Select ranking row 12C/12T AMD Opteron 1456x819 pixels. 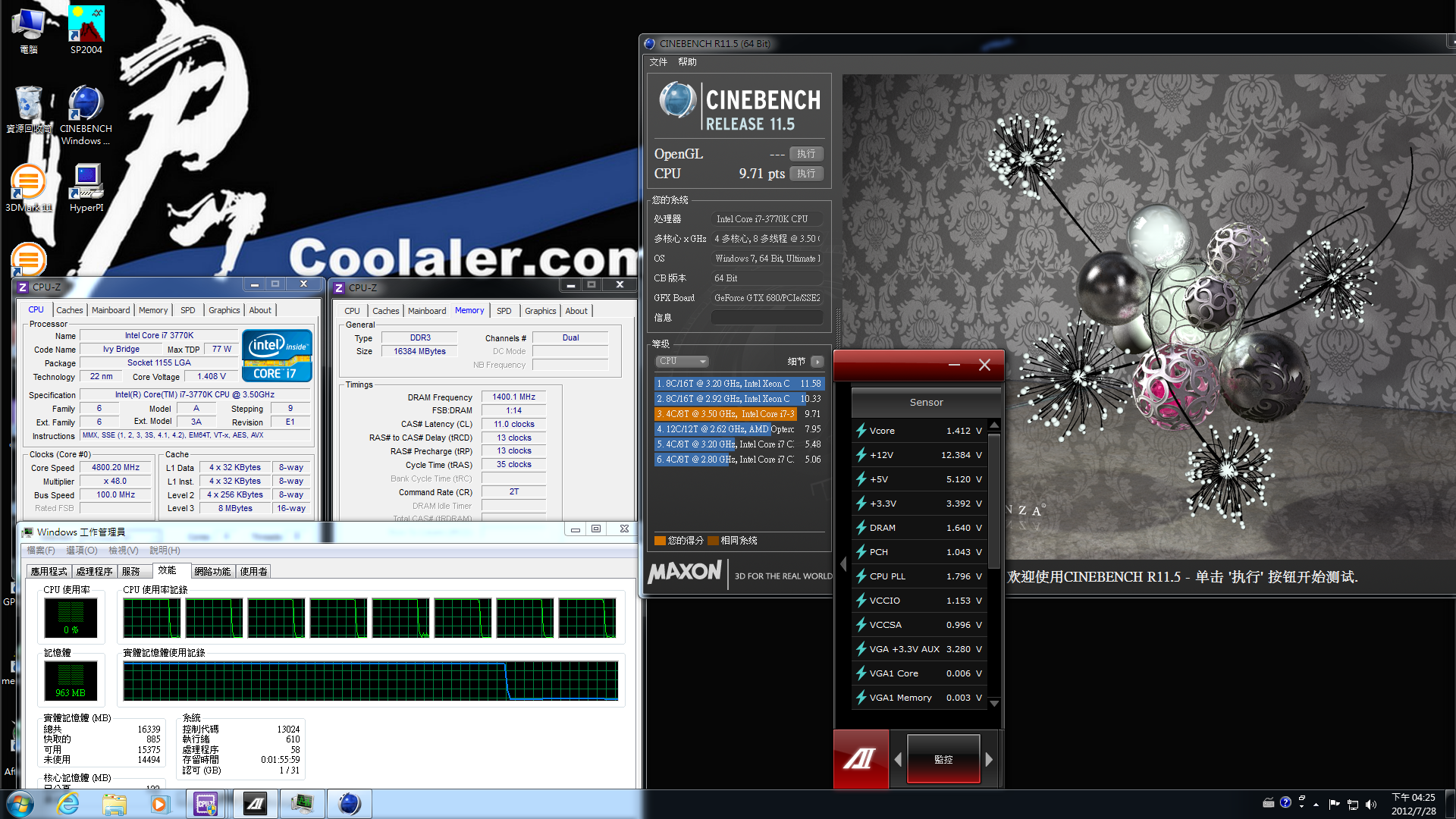coord(739,429)
